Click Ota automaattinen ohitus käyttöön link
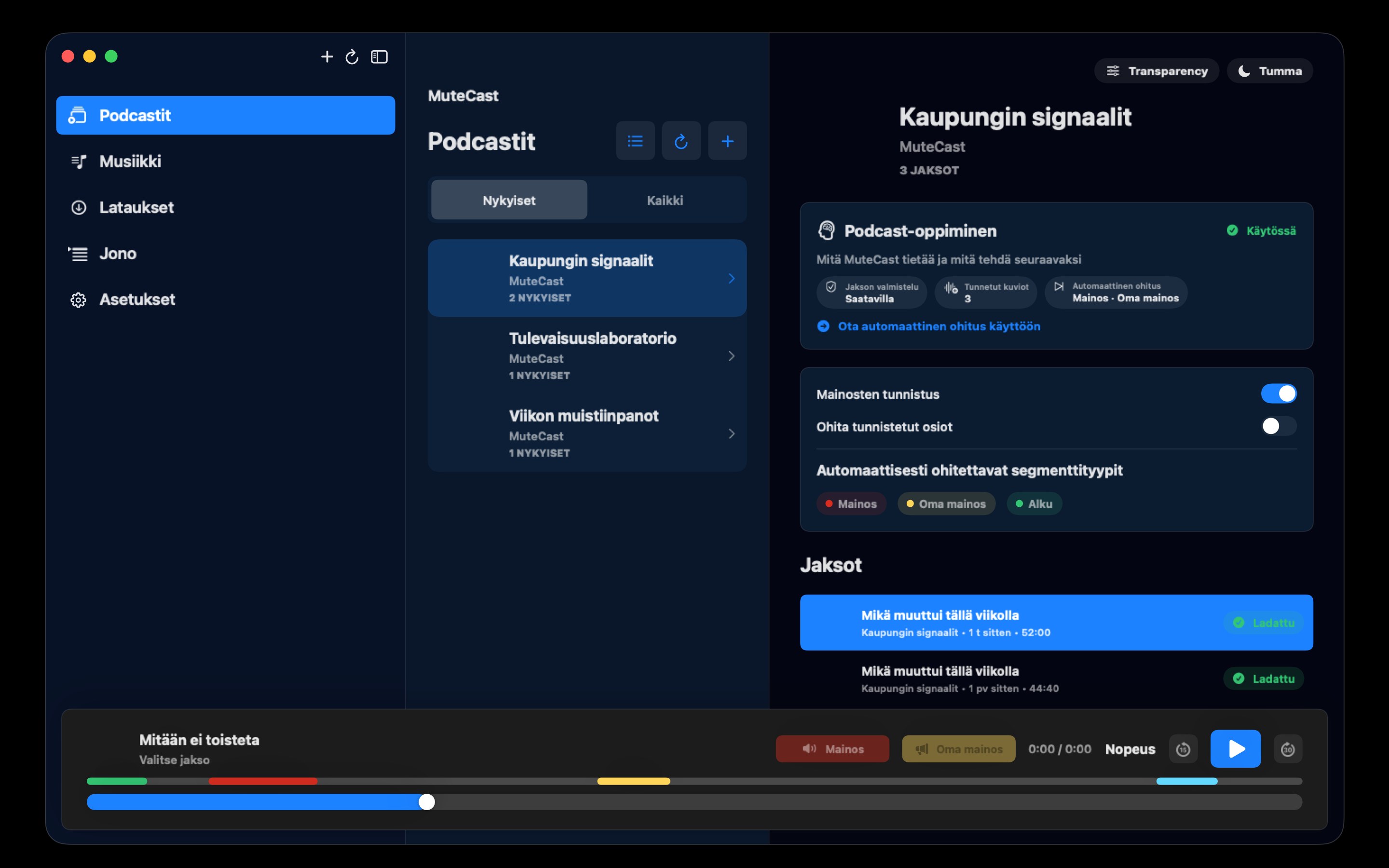 click(x=928, y=326)
